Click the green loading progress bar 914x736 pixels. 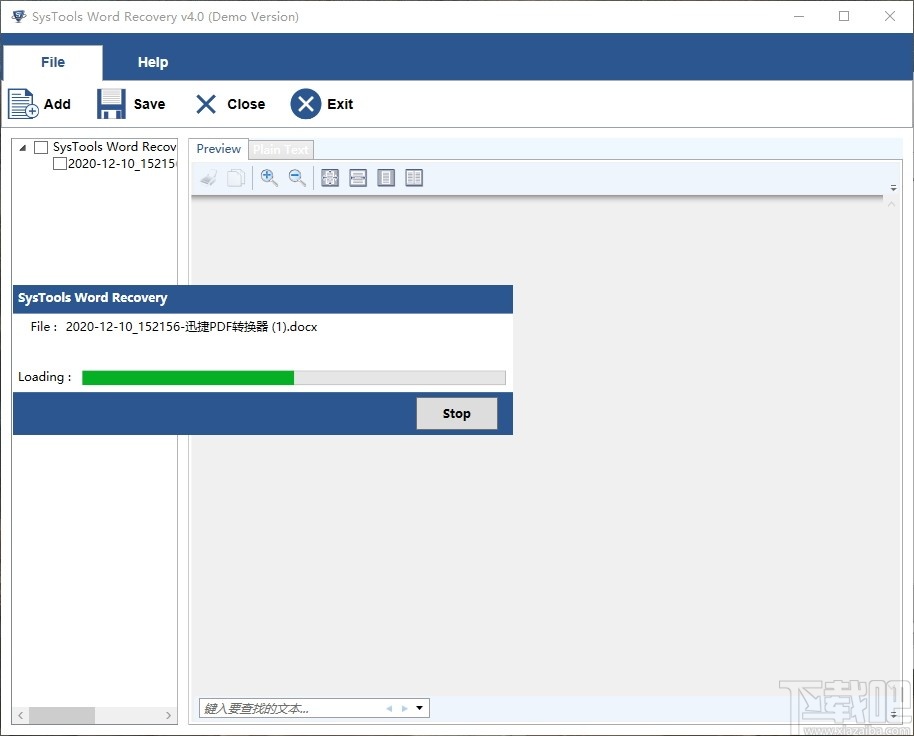point(188,377)
